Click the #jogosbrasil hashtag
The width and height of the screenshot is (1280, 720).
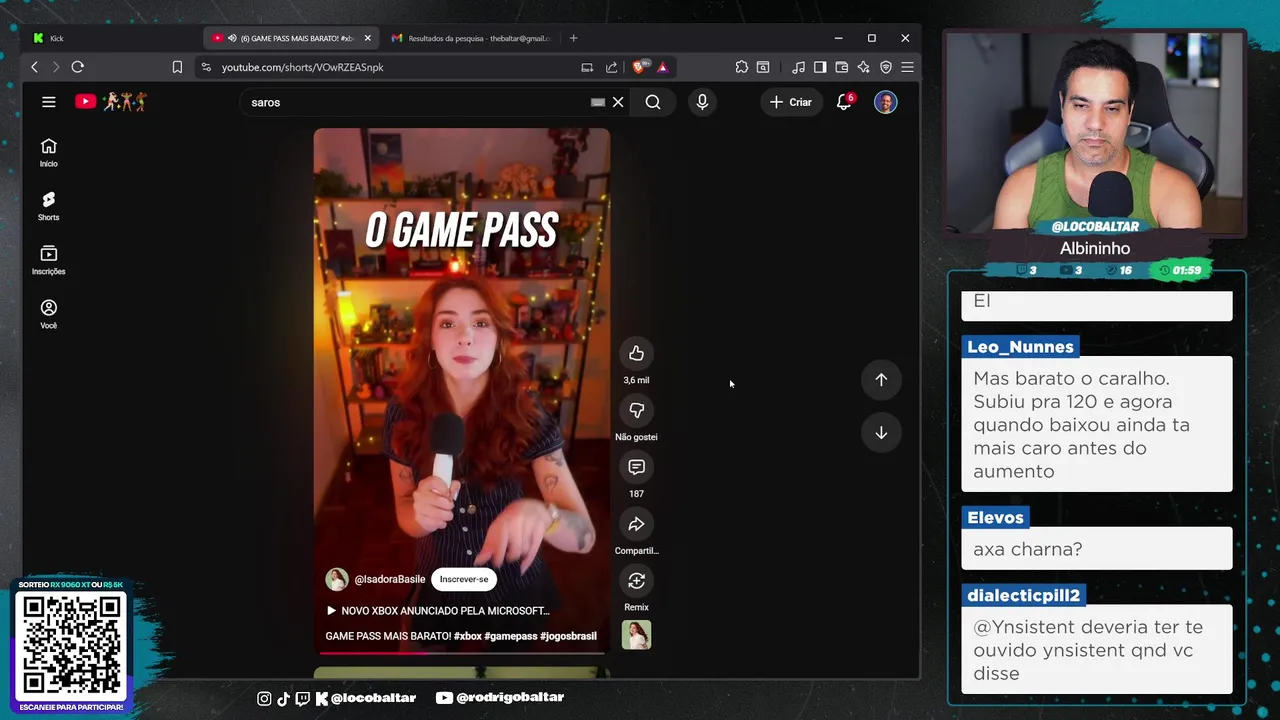[x=568, y=636]
